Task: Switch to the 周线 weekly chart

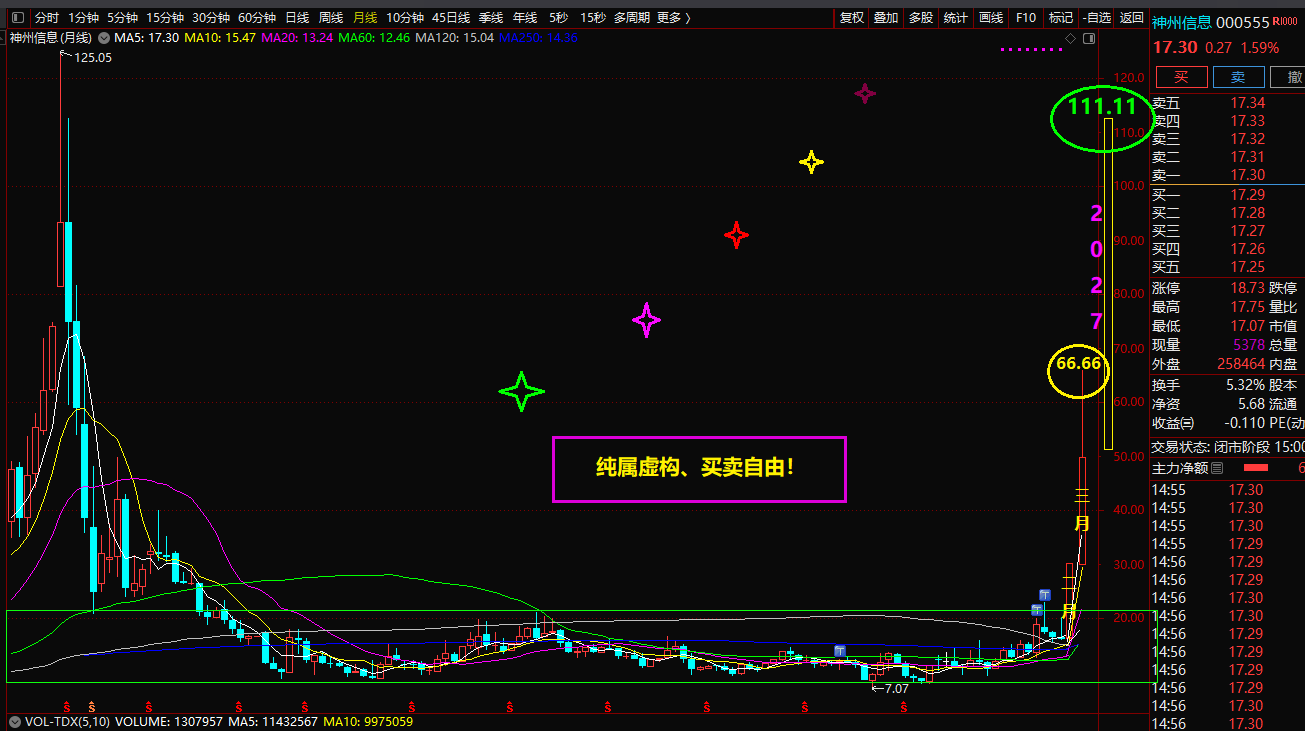Action: (331, 18)
